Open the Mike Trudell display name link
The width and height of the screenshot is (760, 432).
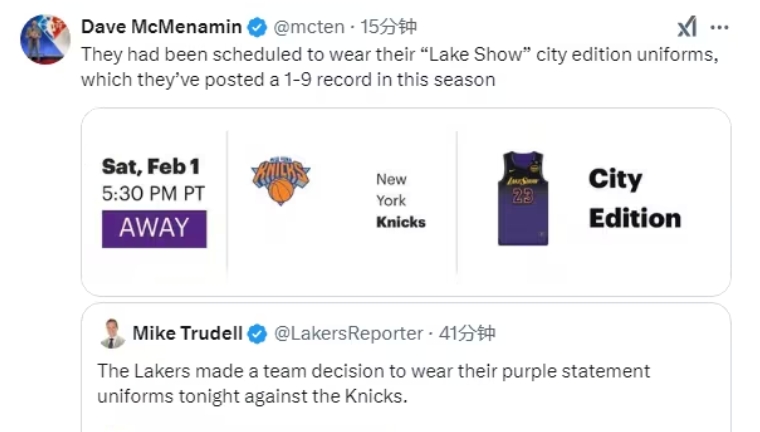(x=188, y=333)
